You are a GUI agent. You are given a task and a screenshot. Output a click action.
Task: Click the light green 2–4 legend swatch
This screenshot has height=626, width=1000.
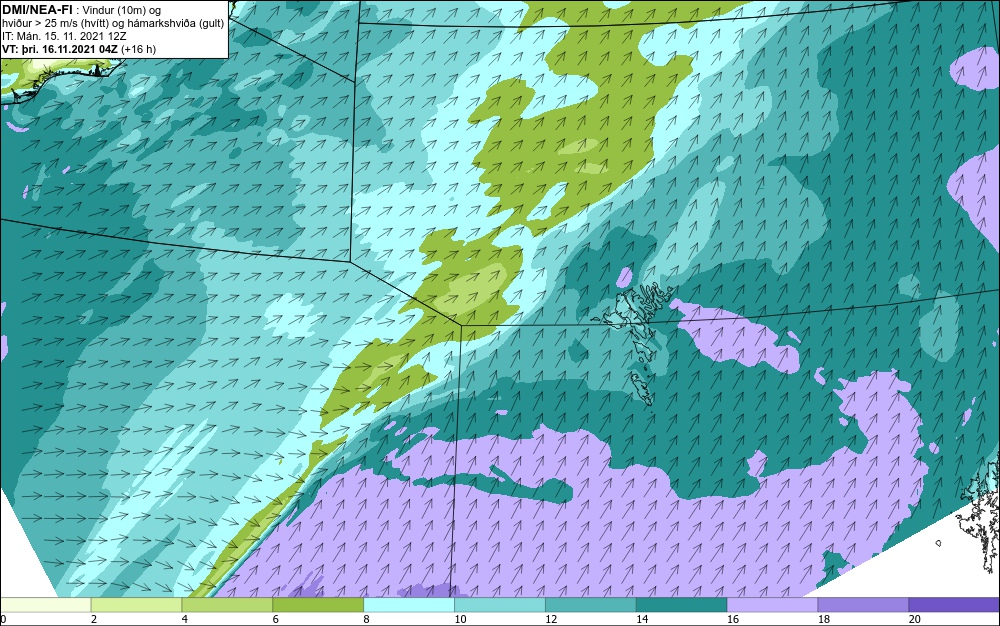pyautogui.click(x=136, y=605)
